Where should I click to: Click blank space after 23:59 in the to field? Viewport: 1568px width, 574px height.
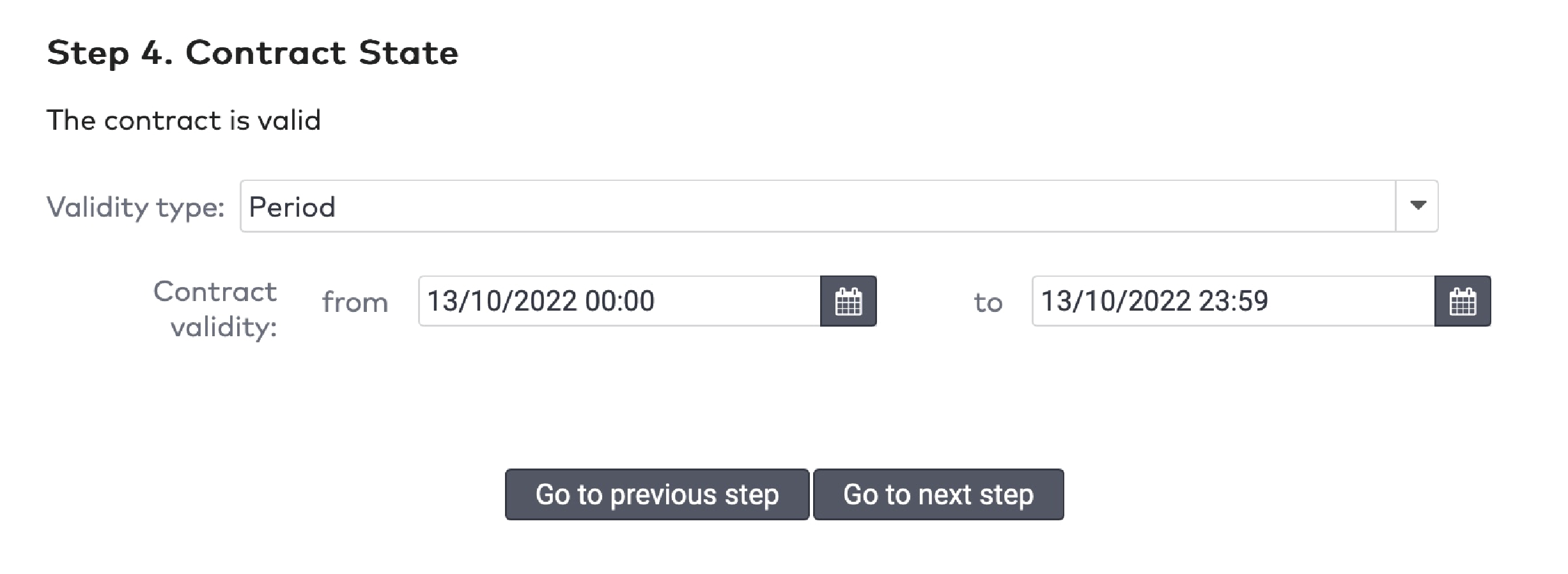[1349, 301]
